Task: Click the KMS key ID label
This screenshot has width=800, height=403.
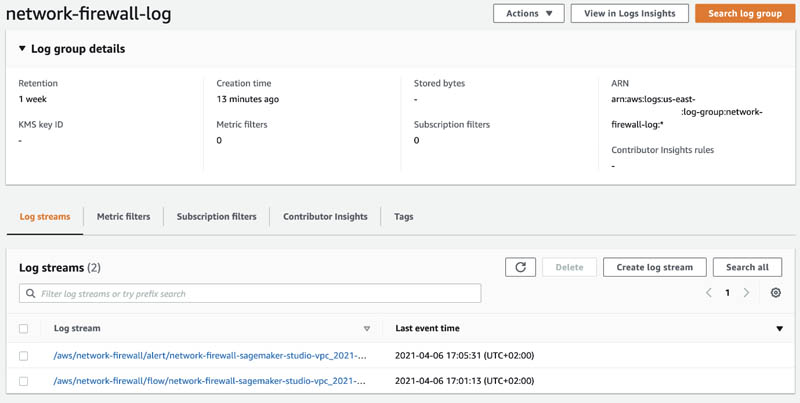Action: pos(41,124)
